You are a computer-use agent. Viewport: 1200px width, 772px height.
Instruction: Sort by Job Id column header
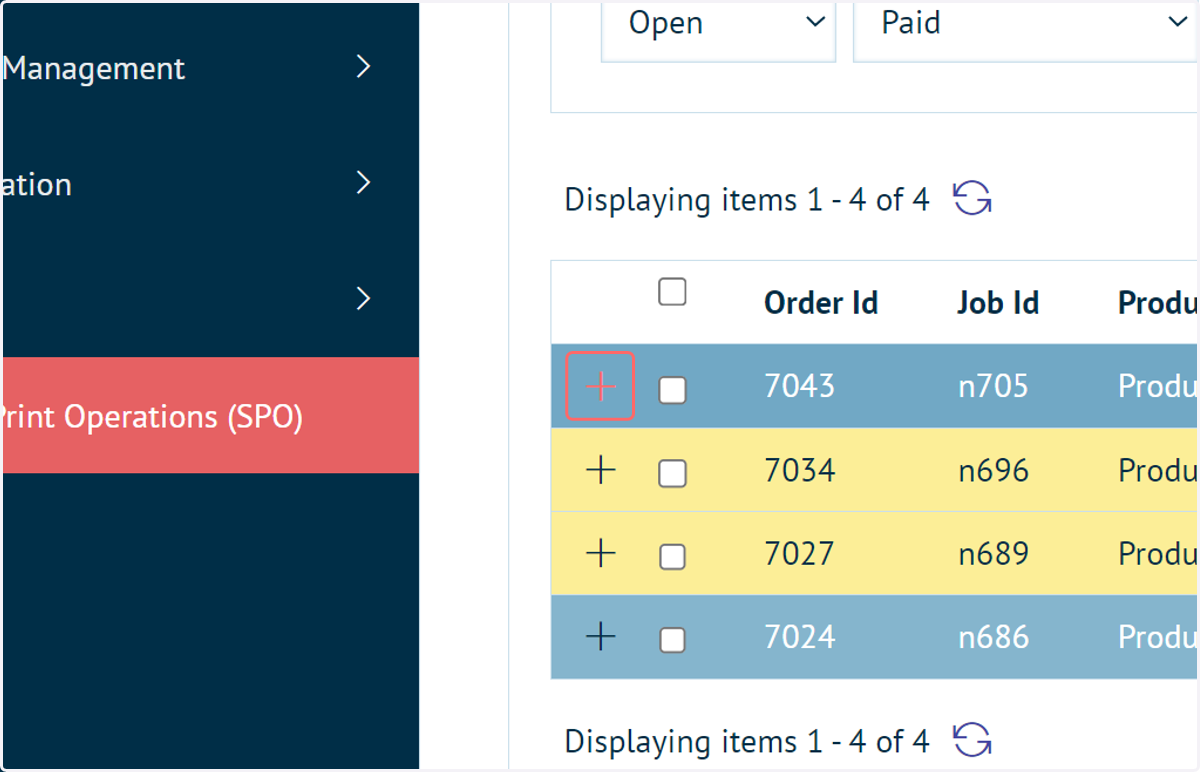(x=998, y=303)
